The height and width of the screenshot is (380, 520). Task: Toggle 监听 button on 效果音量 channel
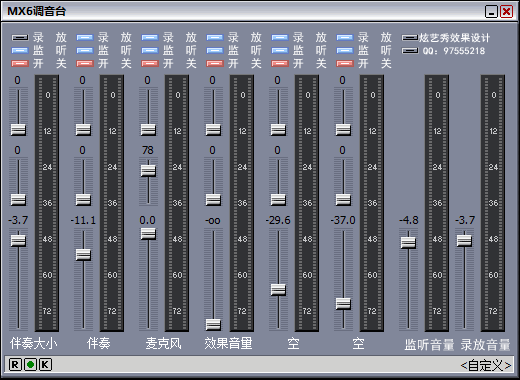[x=215, y=51]
